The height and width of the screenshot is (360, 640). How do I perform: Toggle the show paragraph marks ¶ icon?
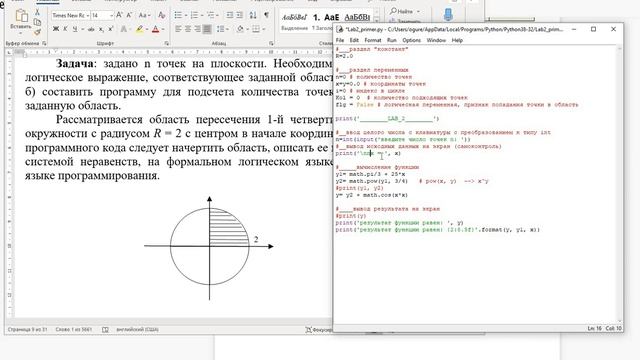[x=266, y=16]
